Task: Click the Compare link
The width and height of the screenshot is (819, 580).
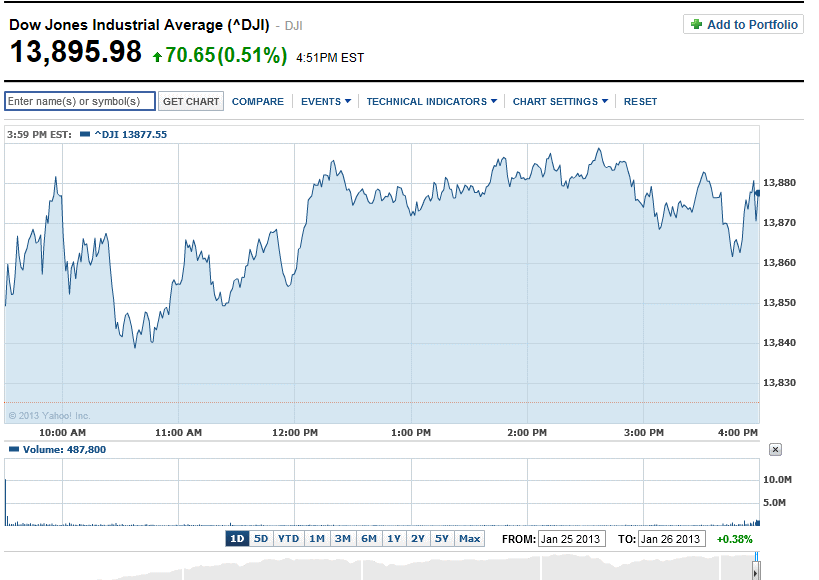Action: click(258, 101)
